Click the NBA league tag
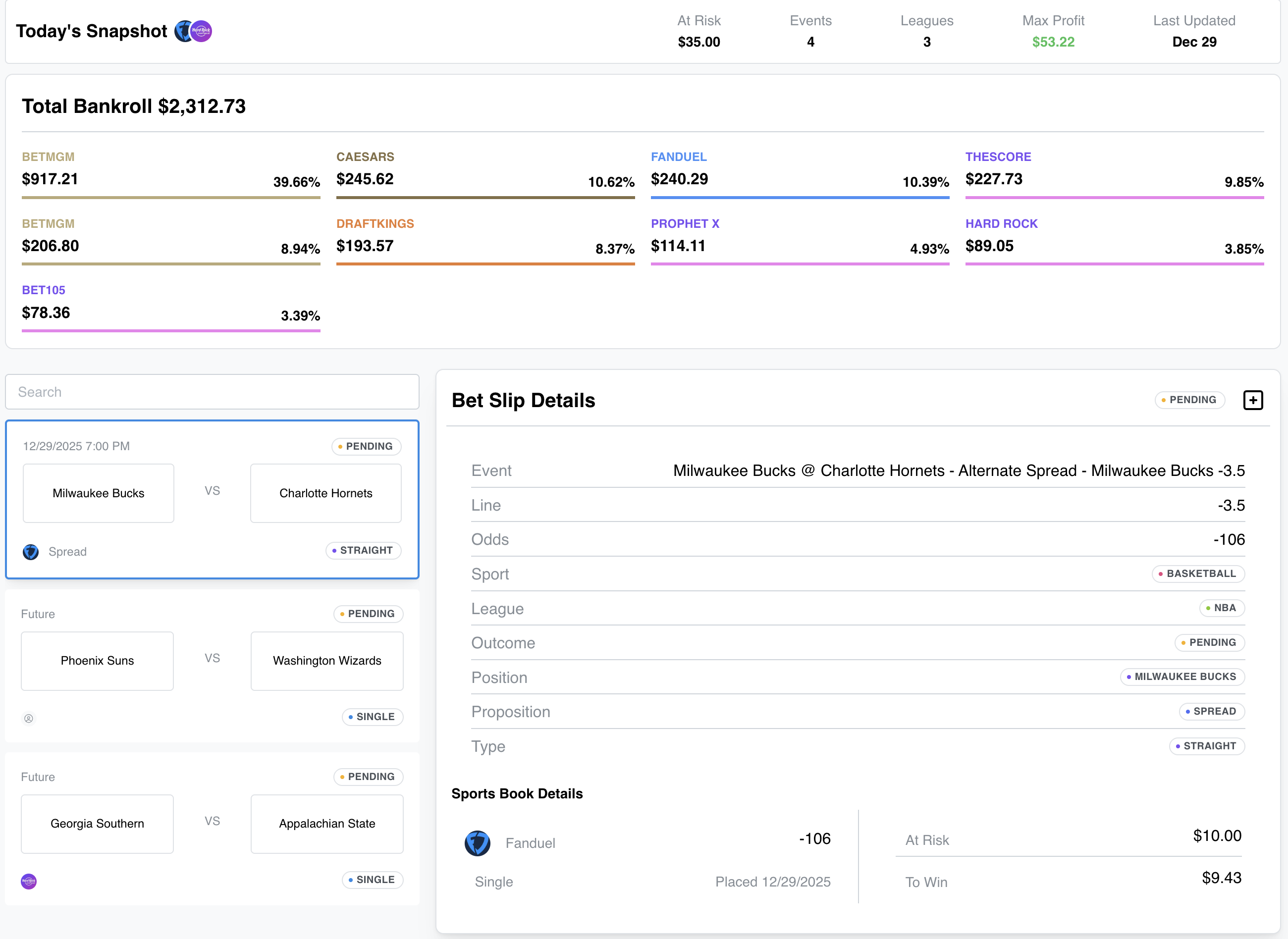 coord(1222,608)
